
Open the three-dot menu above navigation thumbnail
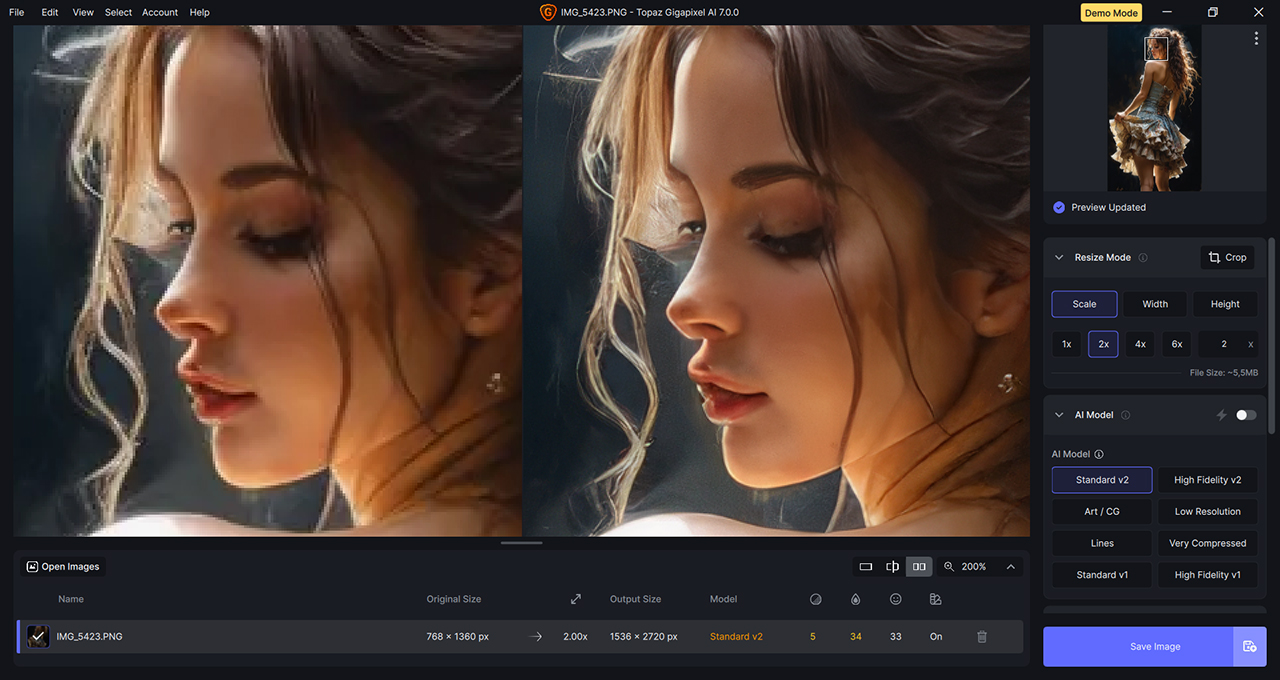tap(1256, 38)
